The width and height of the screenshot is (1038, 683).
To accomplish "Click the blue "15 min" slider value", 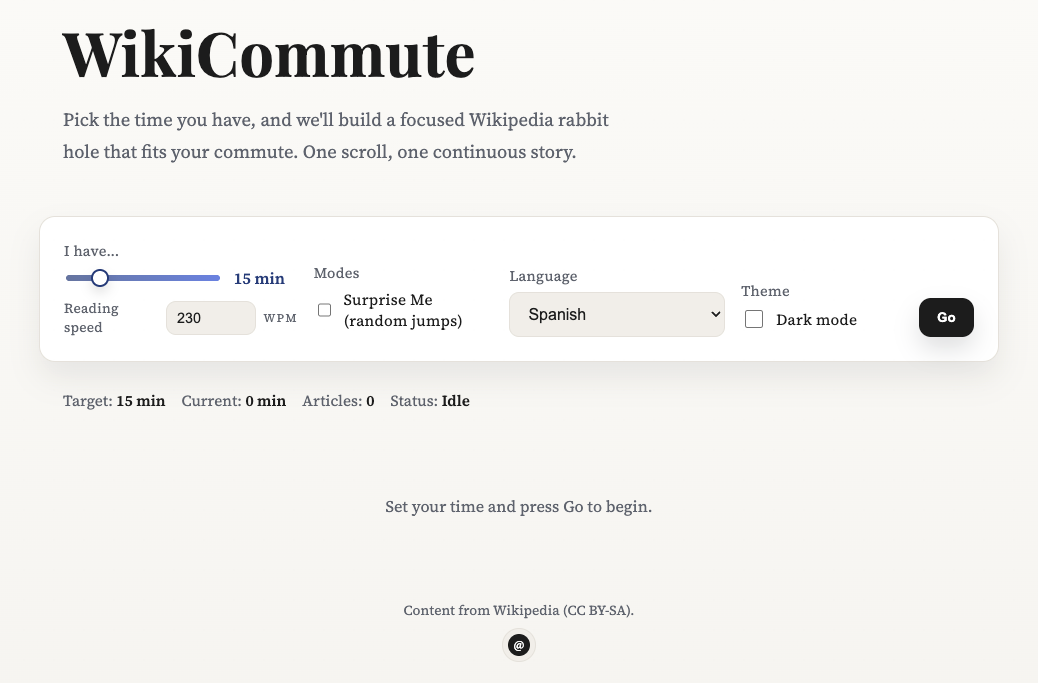I will click(259, 279).
